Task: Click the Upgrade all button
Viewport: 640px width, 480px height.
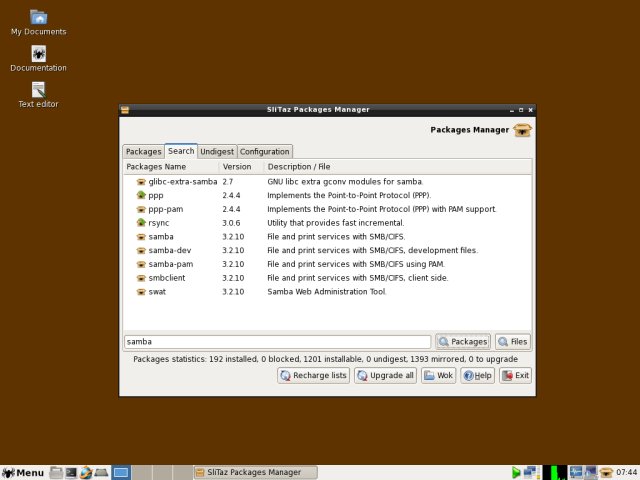Action: (x=385, y=376)
